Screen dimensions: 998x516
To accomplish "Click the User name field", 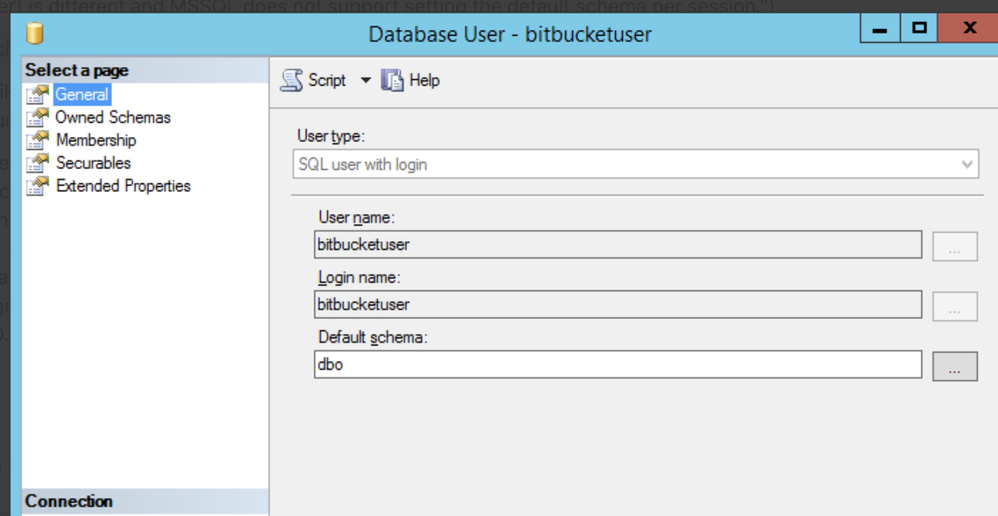I will (617, 244).
